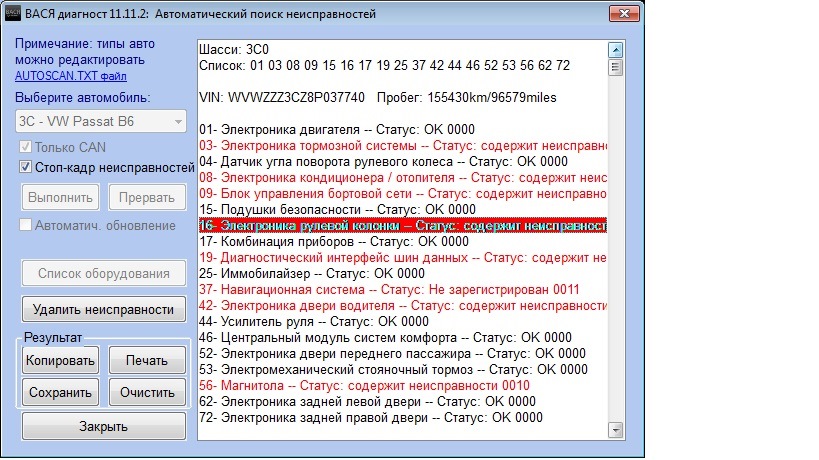
Task: Click the results scrollbar thumb
Action: tap(616, 67)
